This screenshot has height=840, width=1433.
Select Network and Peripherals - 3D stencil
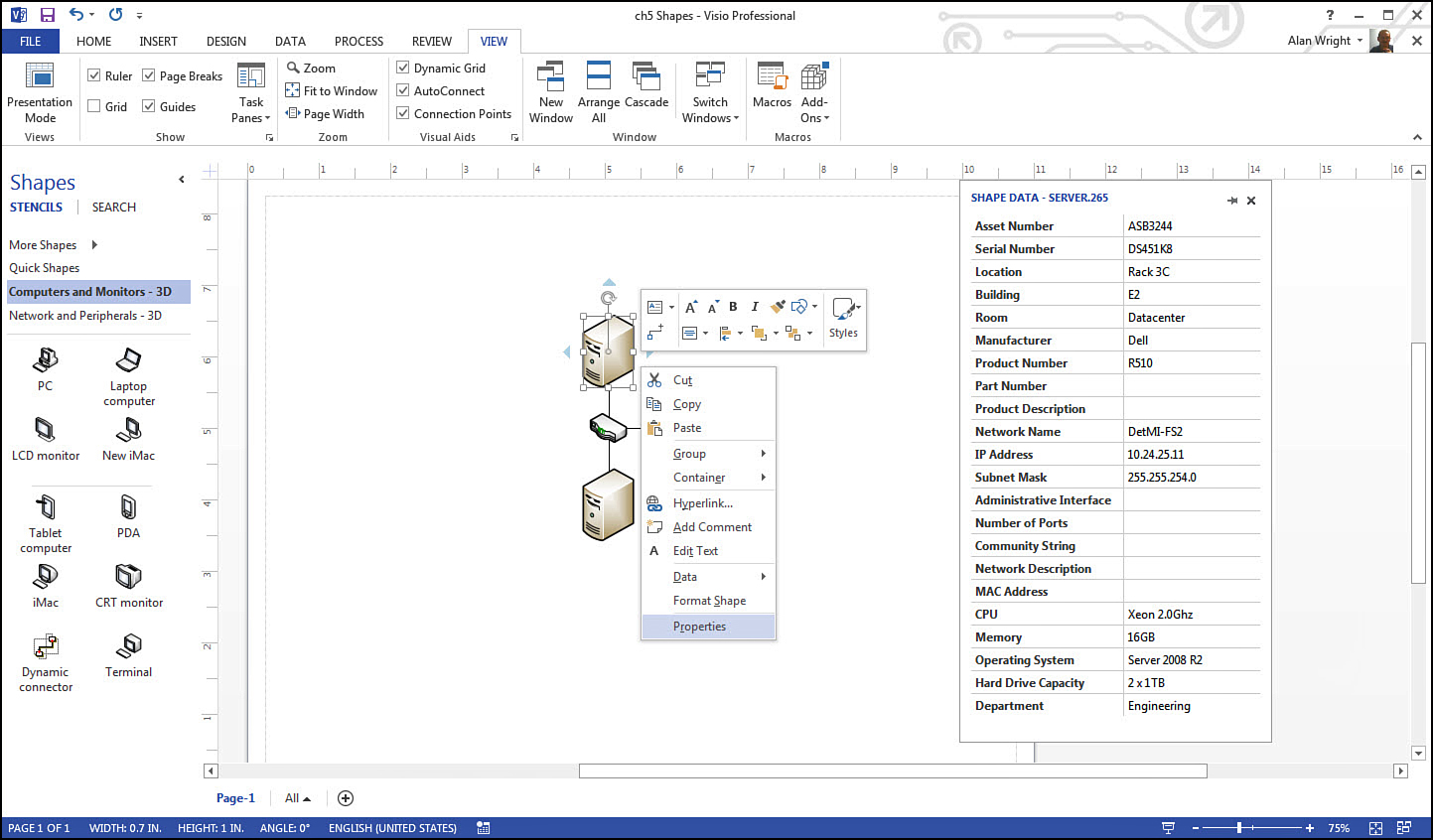85,315
